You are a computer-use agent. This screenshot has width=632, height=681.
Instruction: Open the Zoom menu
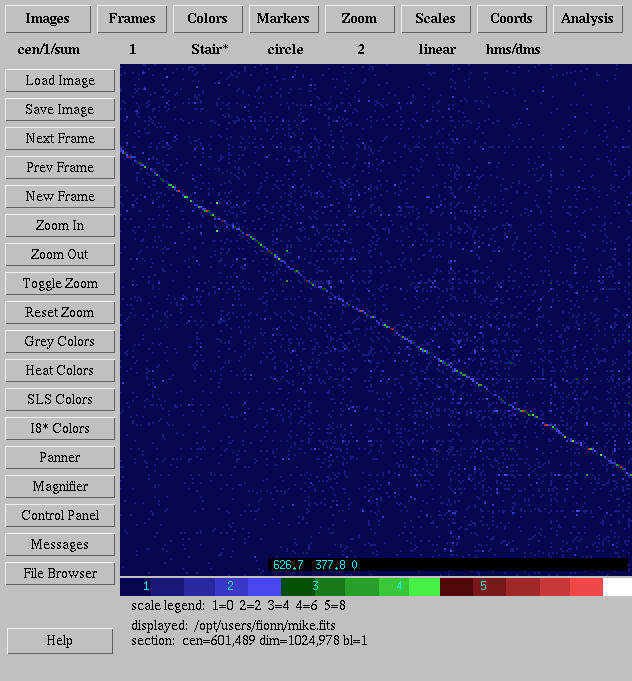point(359,19)
